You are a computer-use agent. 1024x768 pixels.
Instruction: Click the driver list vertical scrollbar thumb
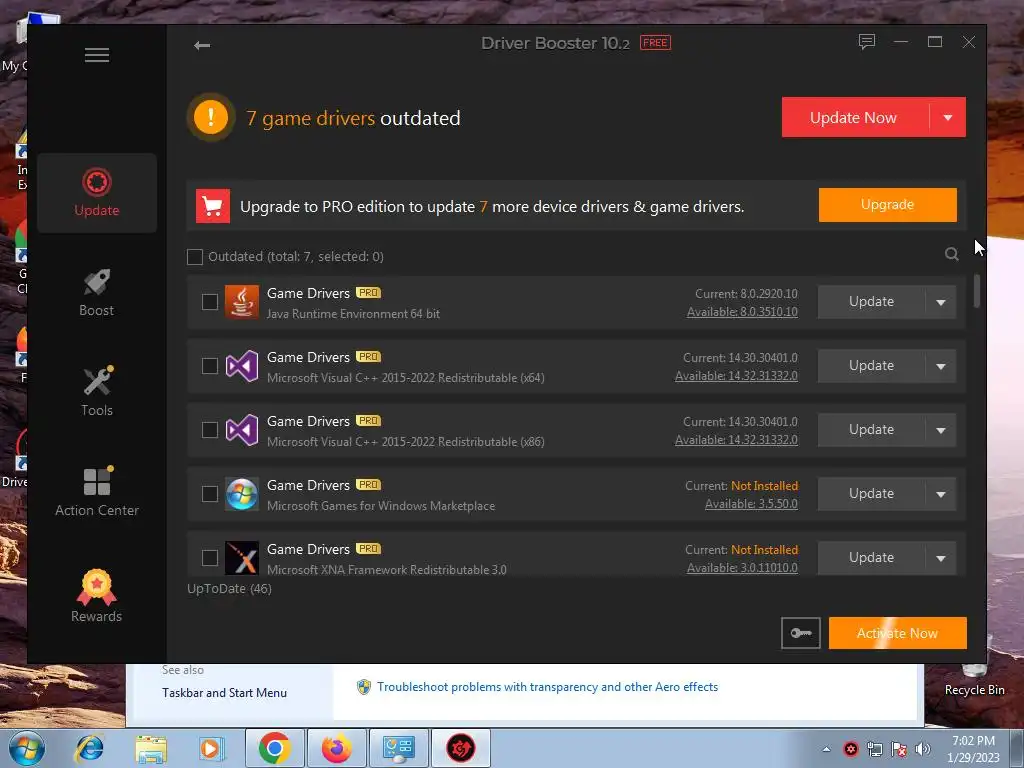[x=976, y=291]
